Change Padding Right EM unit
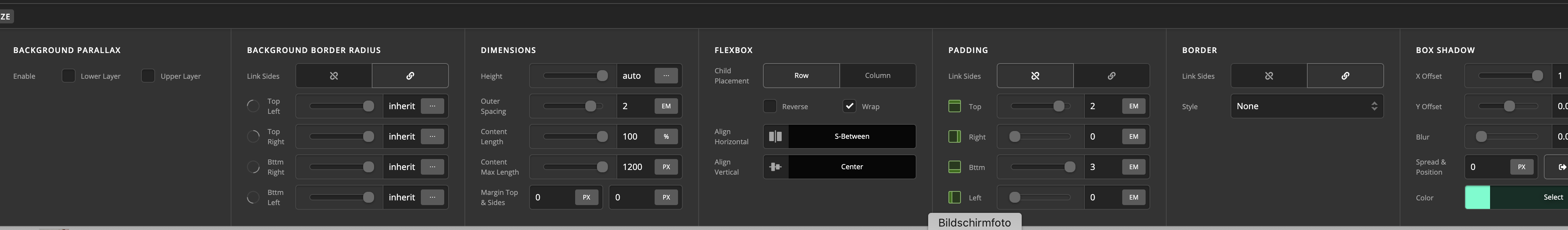This screenshot has width=1568, height=230. (x=1134, y=136)
